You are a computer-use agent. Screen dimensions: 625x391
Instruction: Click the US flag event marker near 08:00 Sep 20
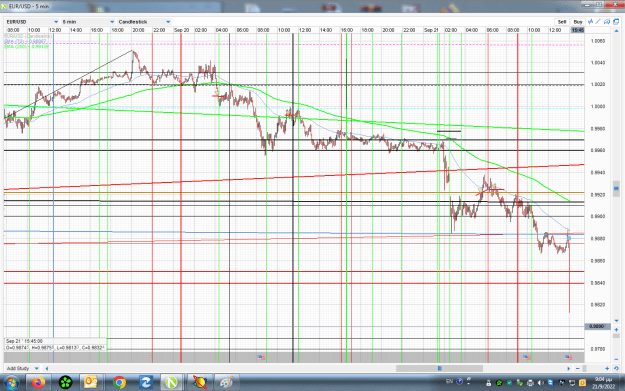coord(261,357)
